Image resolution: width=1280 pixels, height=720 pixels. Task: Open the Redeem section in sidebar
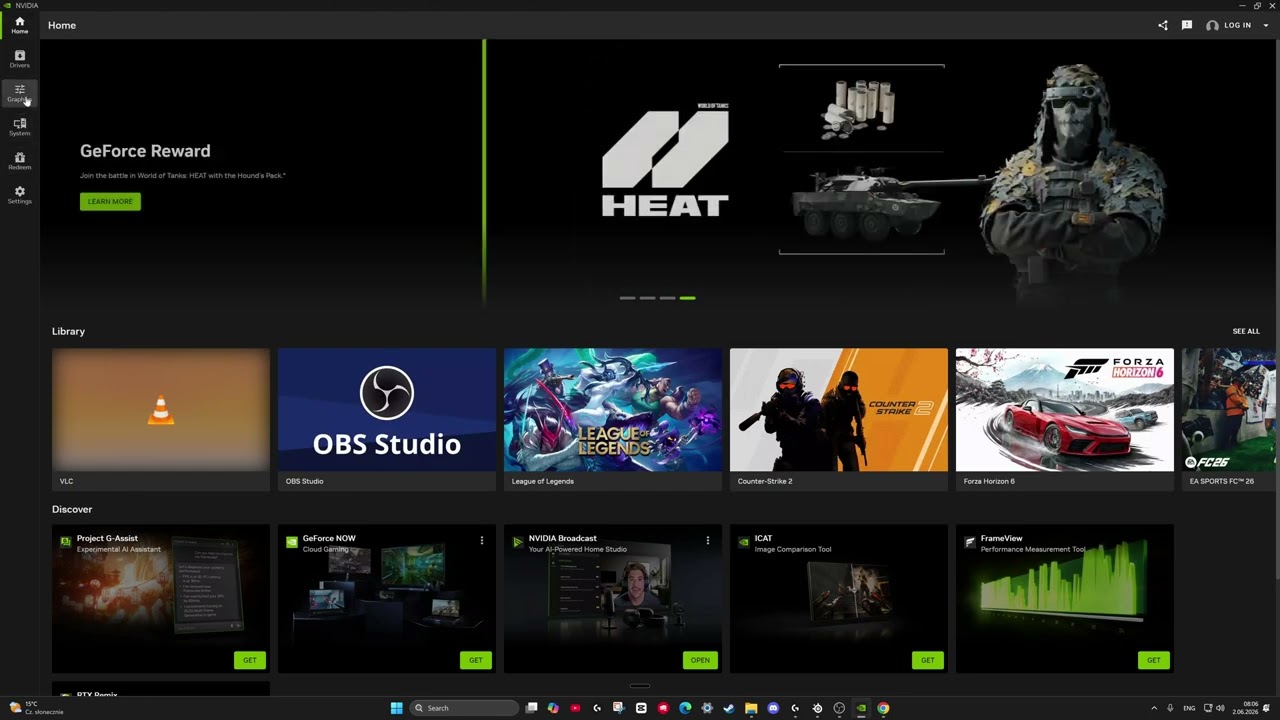click(x=19, y=161)
